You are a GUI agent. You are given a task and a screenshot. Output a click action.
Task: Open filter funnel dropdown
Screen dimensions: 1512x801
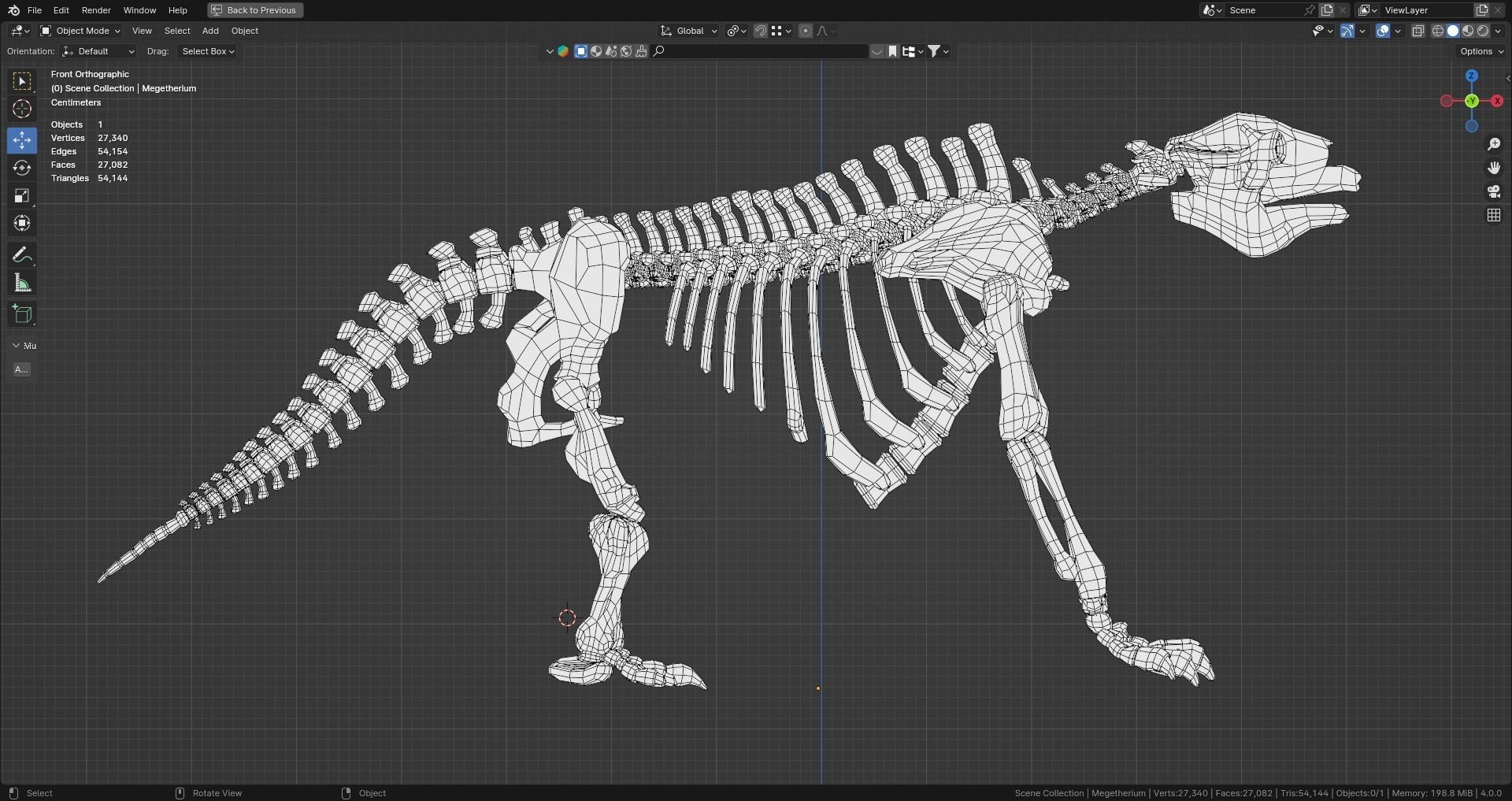[x=938, y=51]
